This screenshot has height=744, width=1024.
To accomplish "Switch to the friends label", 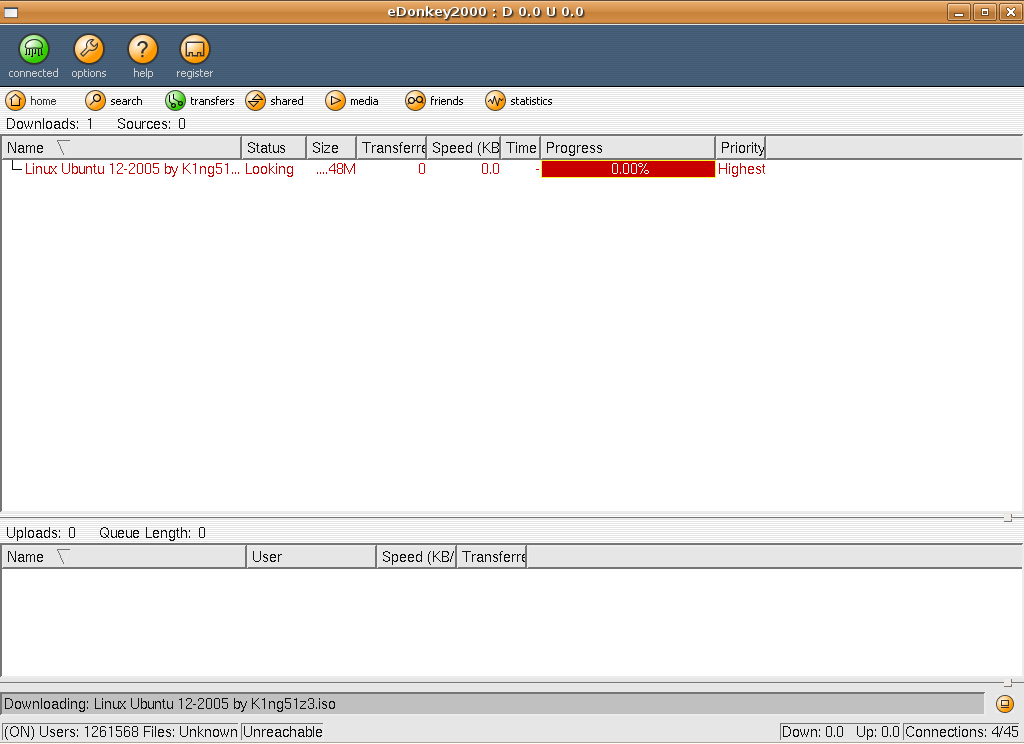I will [x=447, y=101].
